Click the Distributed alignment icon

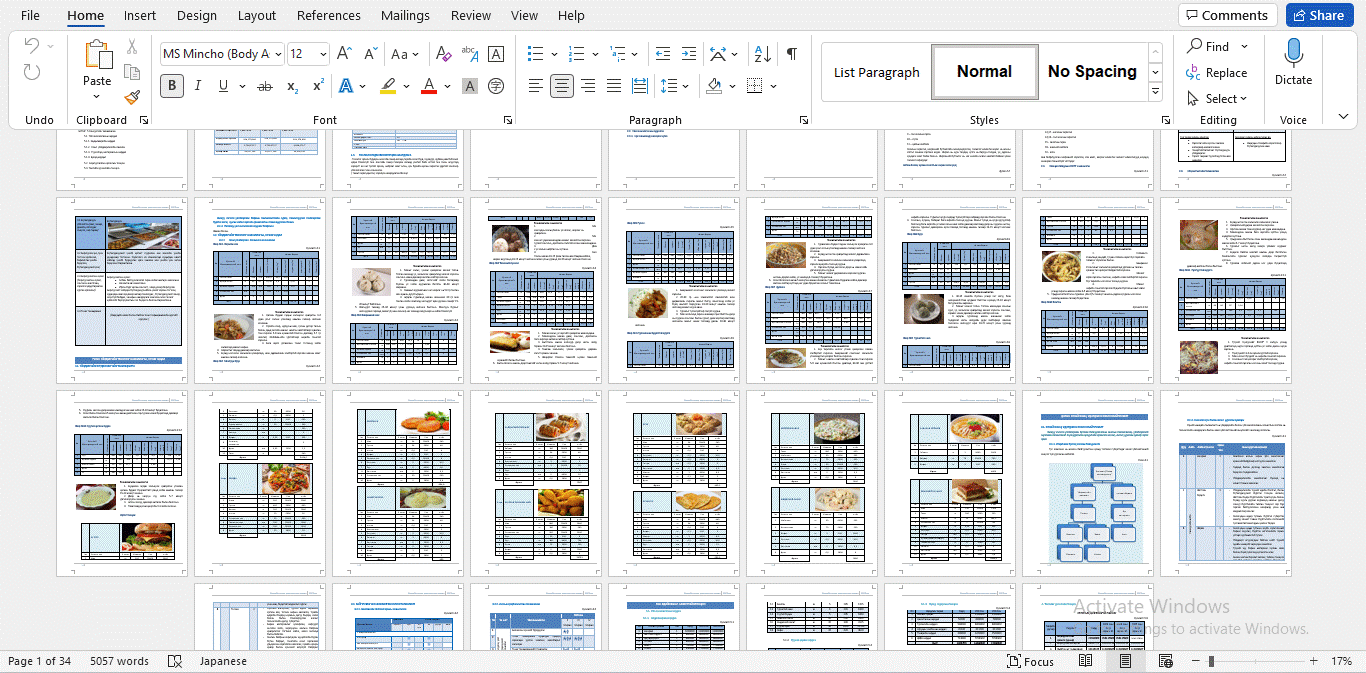point(640,86)
